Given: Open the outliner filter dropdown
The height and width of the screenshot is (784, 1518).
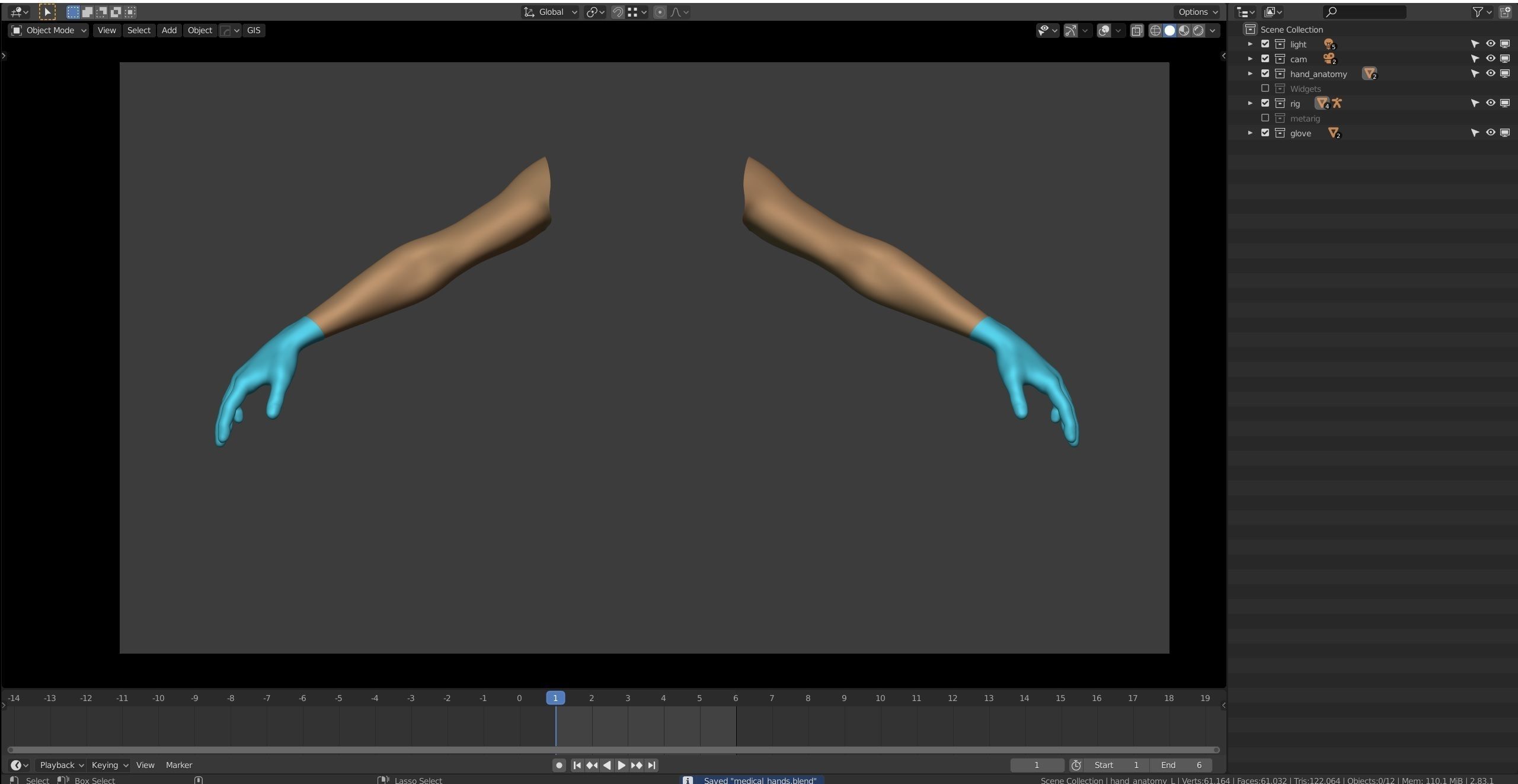Looking at the screenshot, I should [x=1482, y=12].
